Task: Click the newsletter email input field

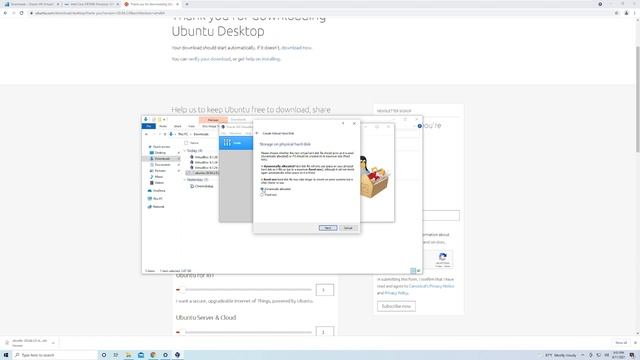Action: tap(441, 216)
